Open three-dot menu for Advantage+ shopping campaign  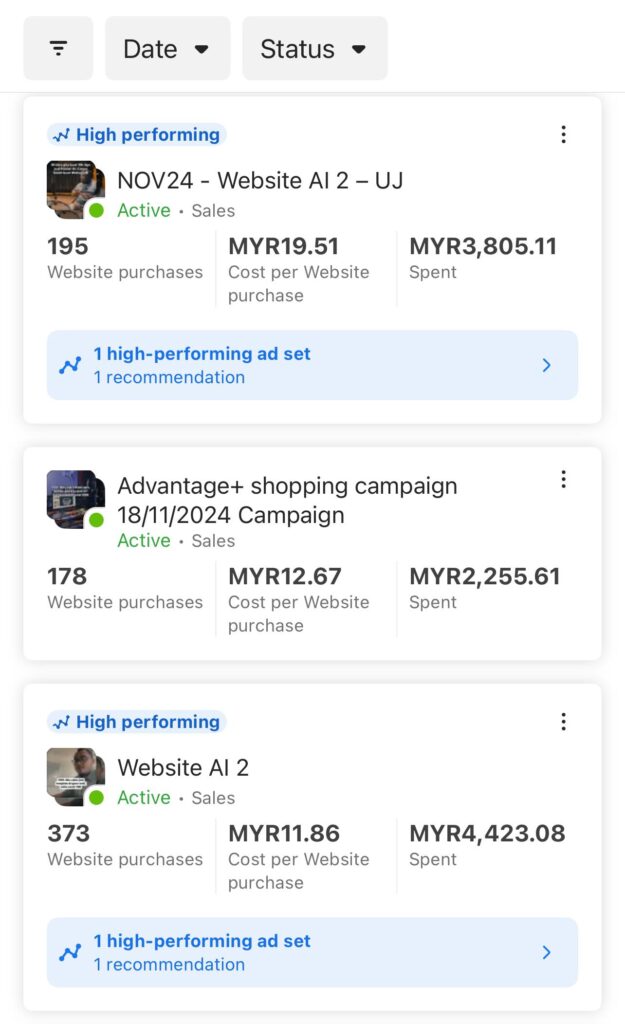tap(563, 480)
